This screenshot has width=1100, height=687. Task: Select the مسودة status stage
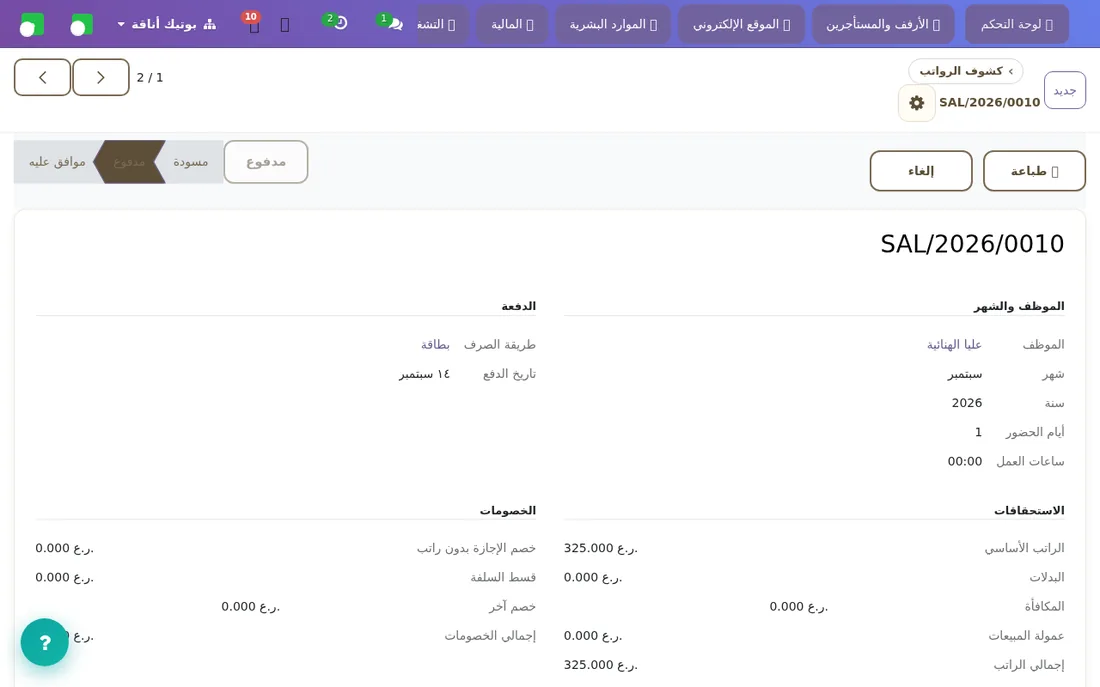tap(191, 162)
